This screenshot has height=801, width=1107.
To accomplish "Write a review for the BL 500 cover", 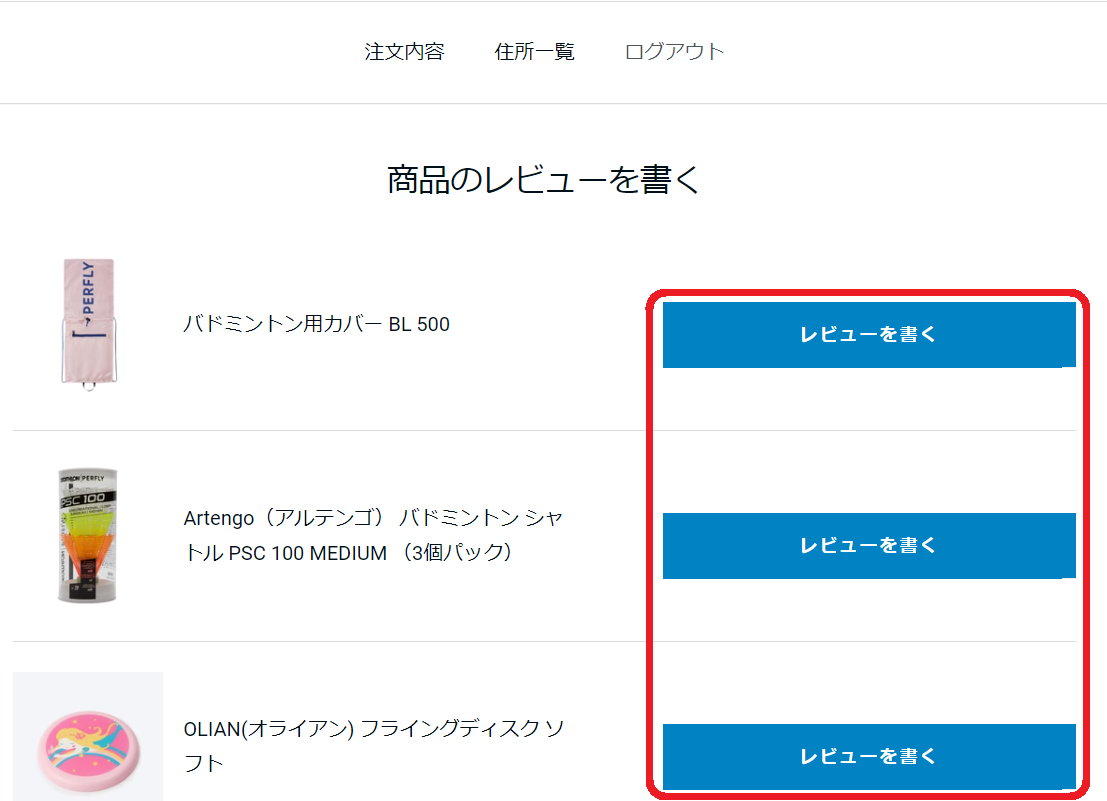I will point(869,335).
